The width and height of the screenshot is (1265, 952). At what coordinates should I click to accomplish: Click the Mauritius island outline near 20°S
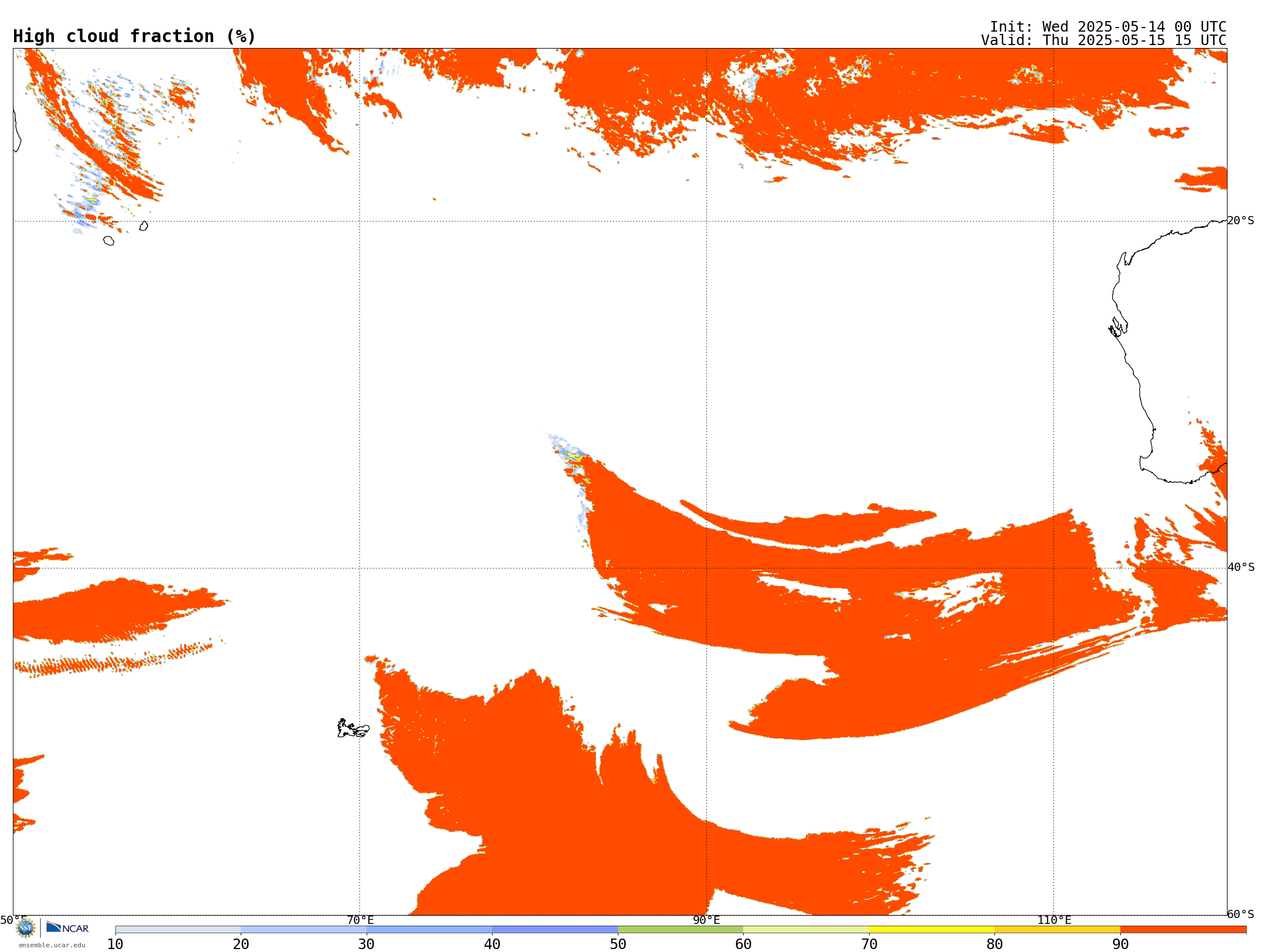pyautogui.click(x=143, y=226)
